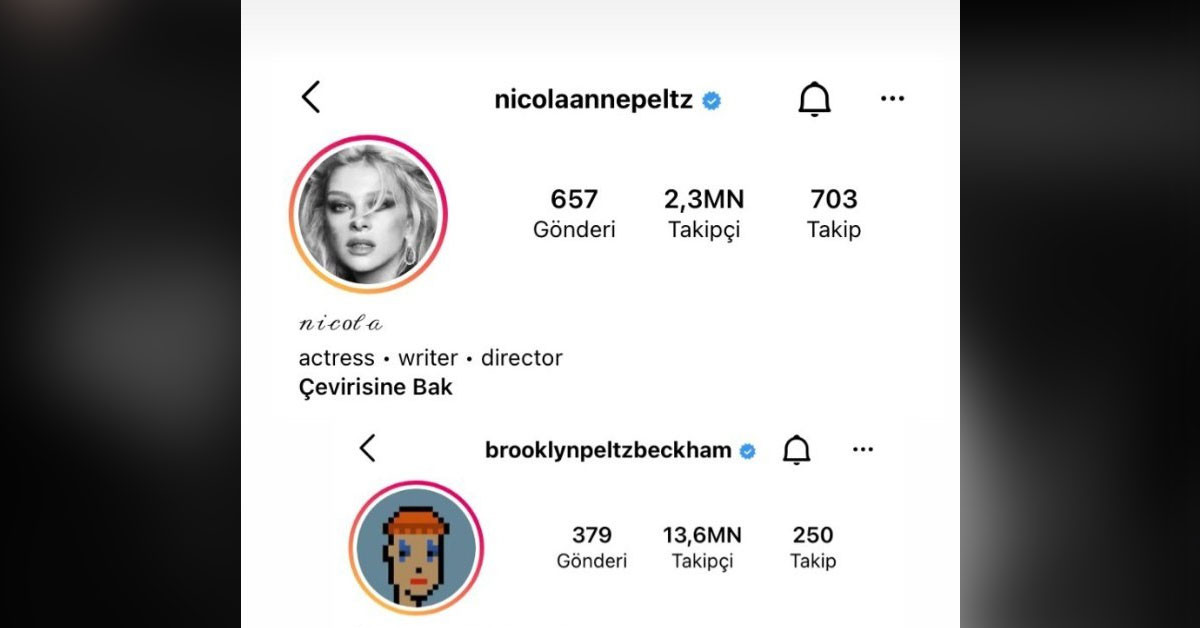Open Brooklyn's 250 Takip list
This screenshot has height=628, width=1200.
[813, 547]
